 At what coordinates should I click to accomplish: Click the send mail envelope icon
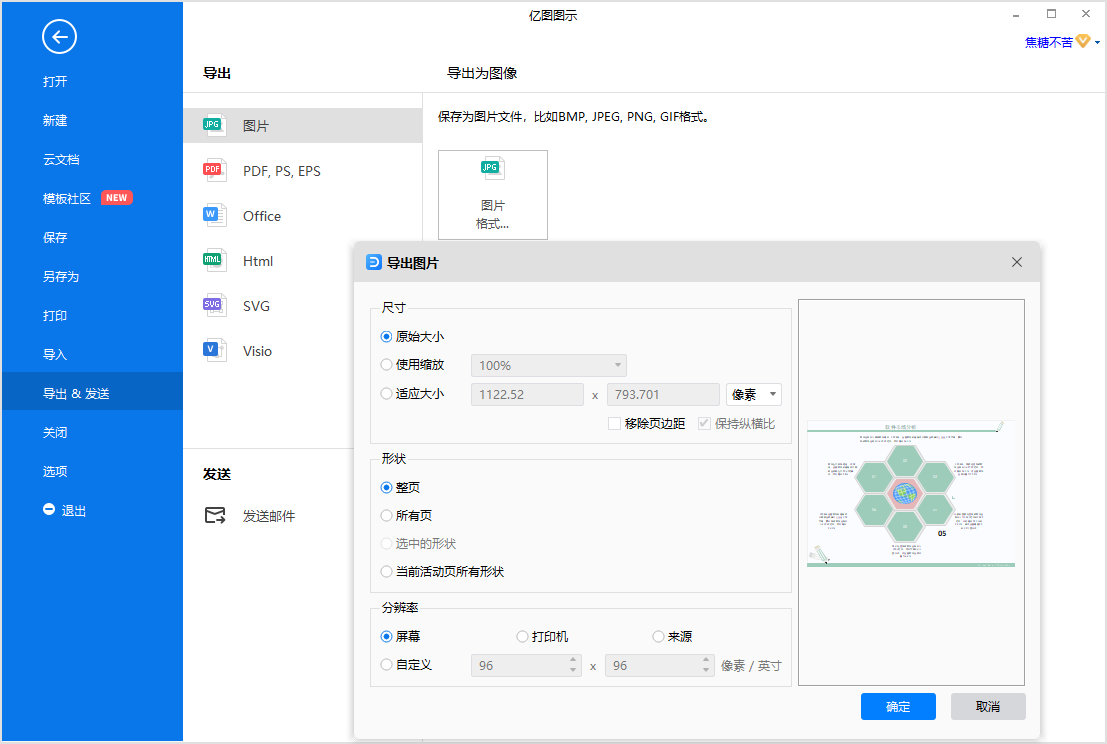point(215,516)
